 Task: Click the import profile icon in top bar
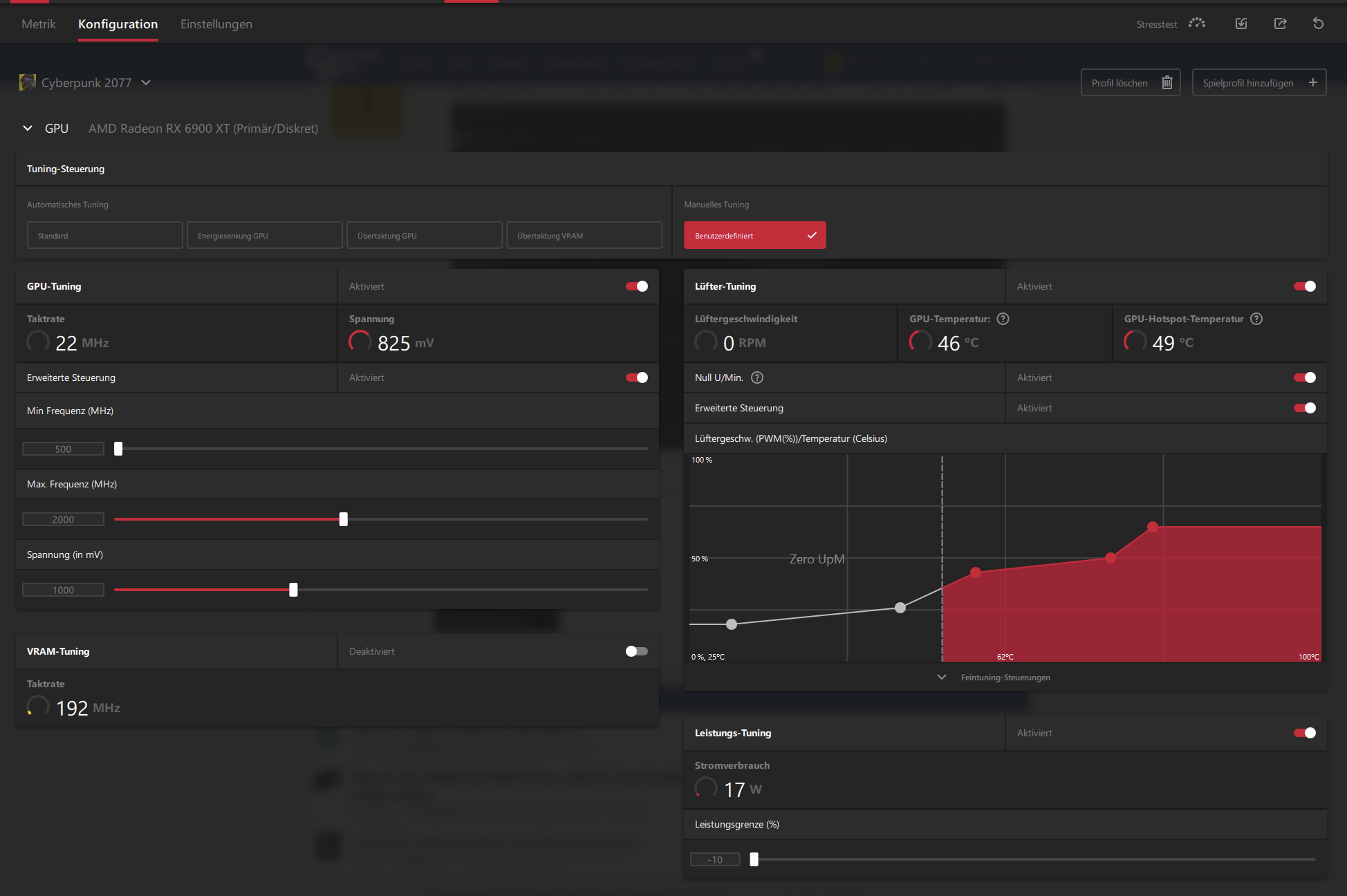tap(1241, 24)
